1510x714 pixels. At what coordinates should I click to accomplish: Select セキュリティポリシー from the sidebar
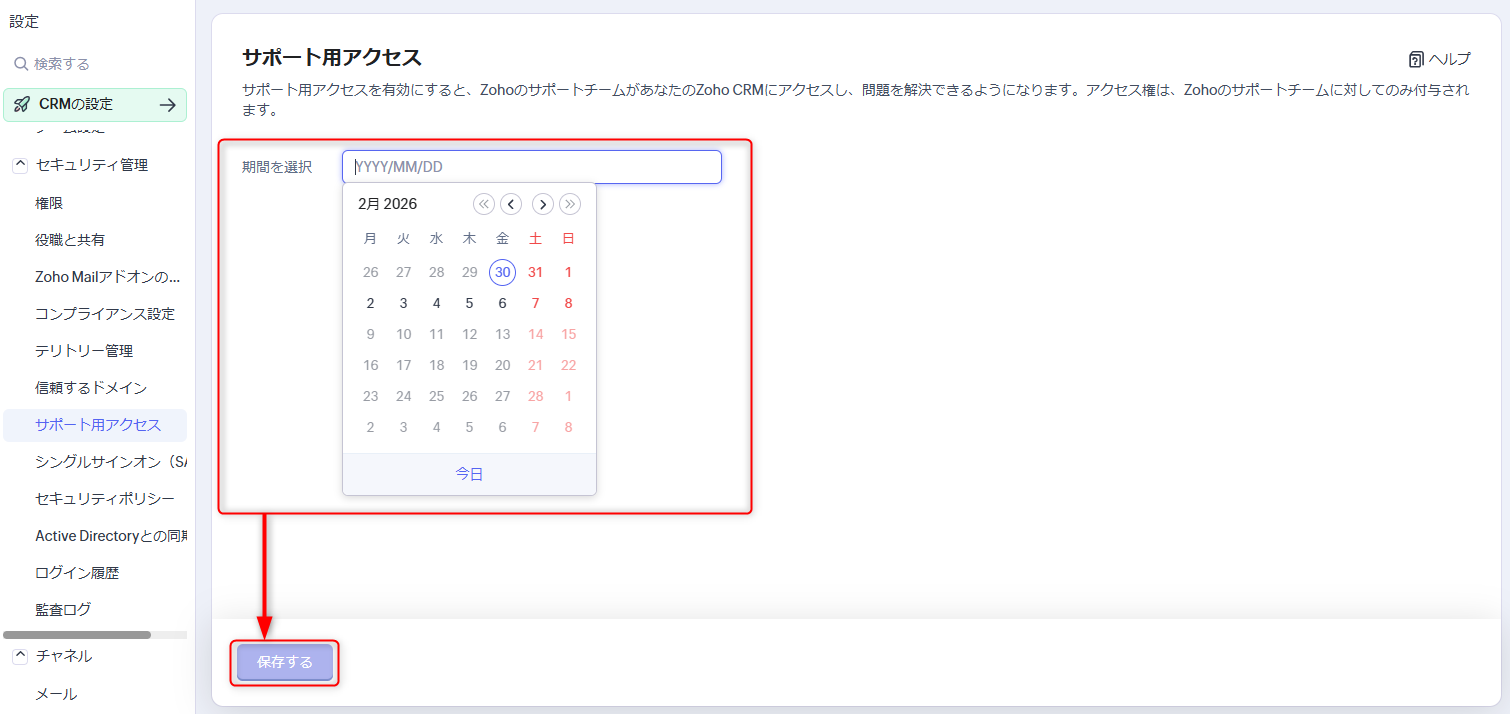[104, 498]
